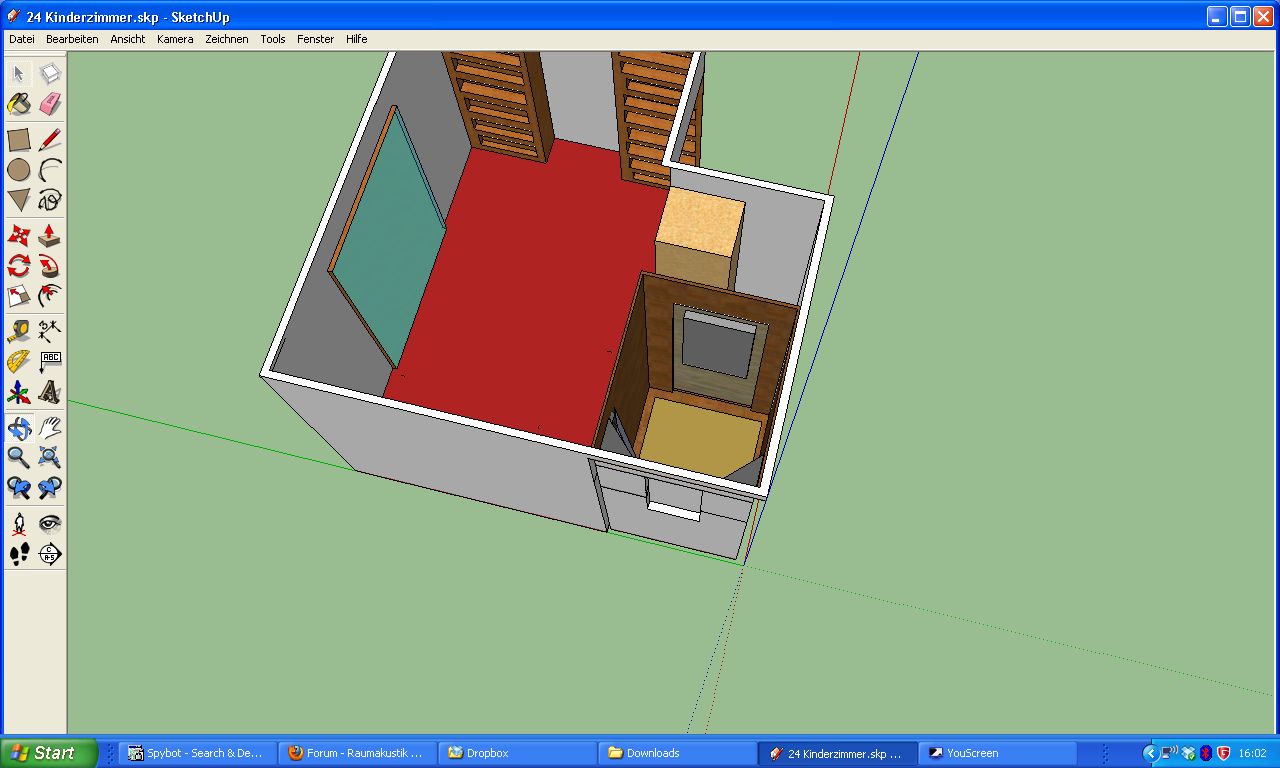This screenshot has width=1280, height=768.
Task: Expand hidden system tray icons arrow
Action: pyautogui.click(x=1150, y=753)
